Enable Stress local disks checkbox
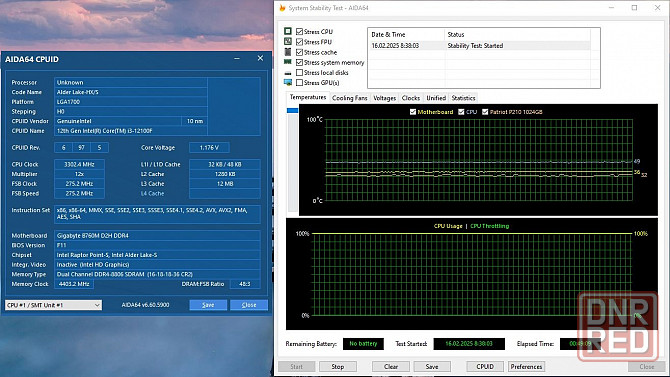Viewport: 670px width, 377px height. point(300,73)
